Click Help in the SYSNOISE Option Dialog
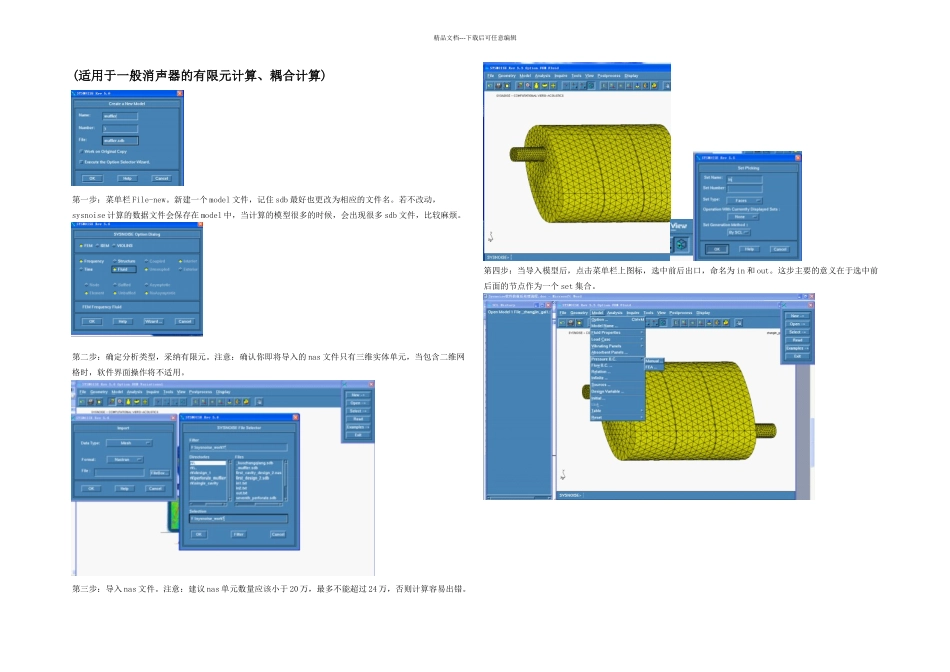950x672 pixels. 122,321
